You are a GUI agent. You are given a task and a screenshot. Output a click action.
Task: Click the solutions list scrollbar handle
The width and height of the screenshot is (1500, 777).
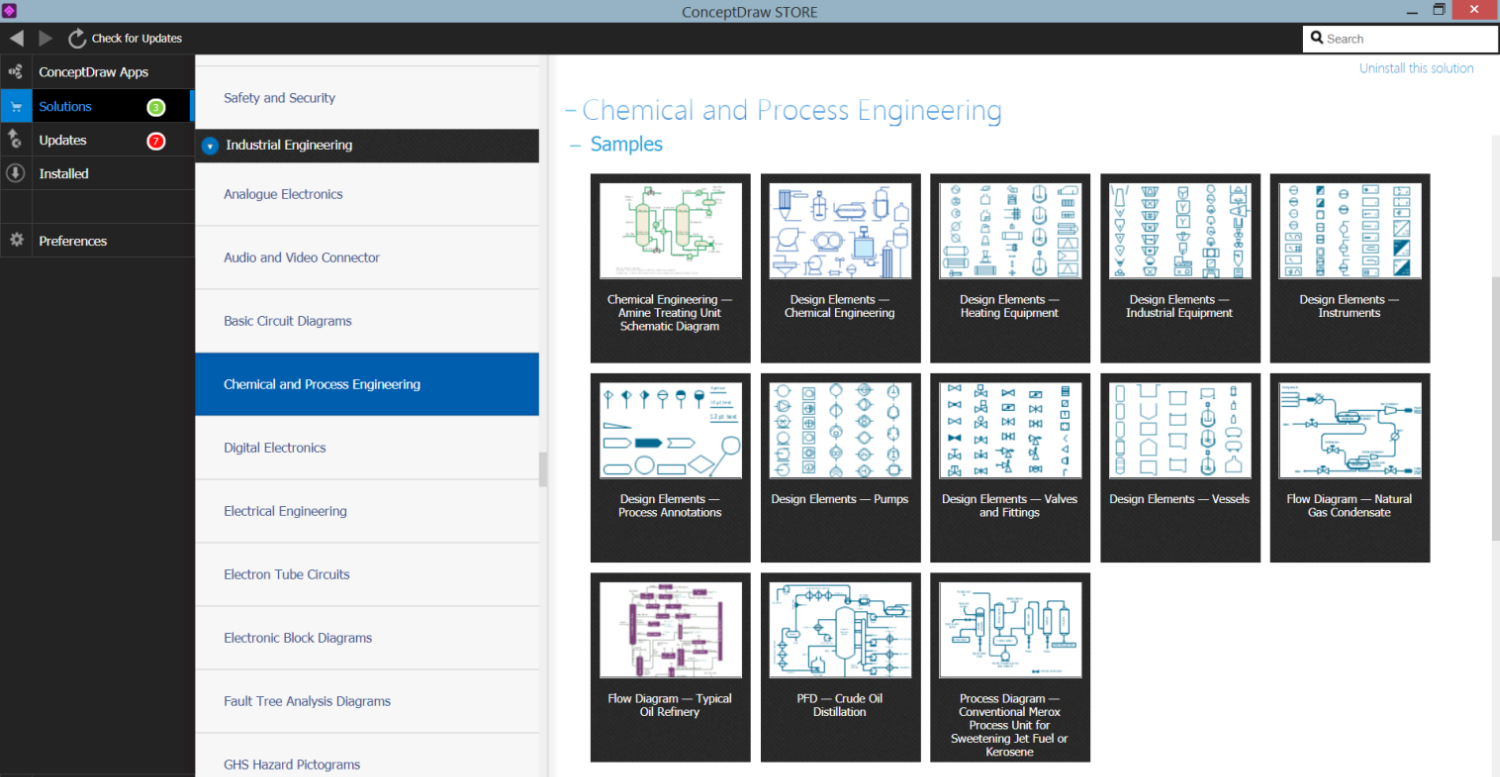pyautogui.click(x=543, y=469)
